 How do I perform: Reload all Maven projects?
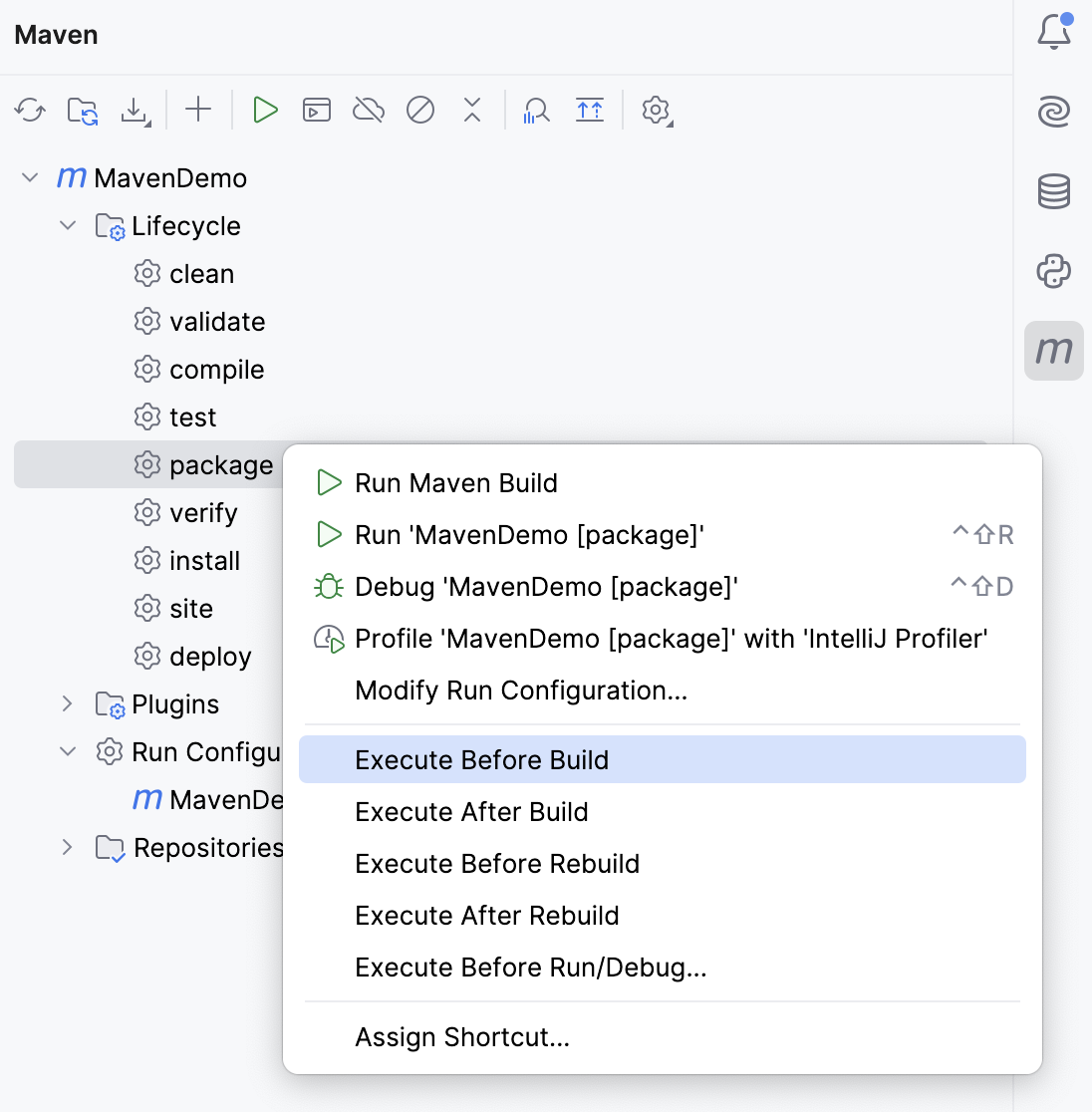pyautogui.click(x=29, y=110)
